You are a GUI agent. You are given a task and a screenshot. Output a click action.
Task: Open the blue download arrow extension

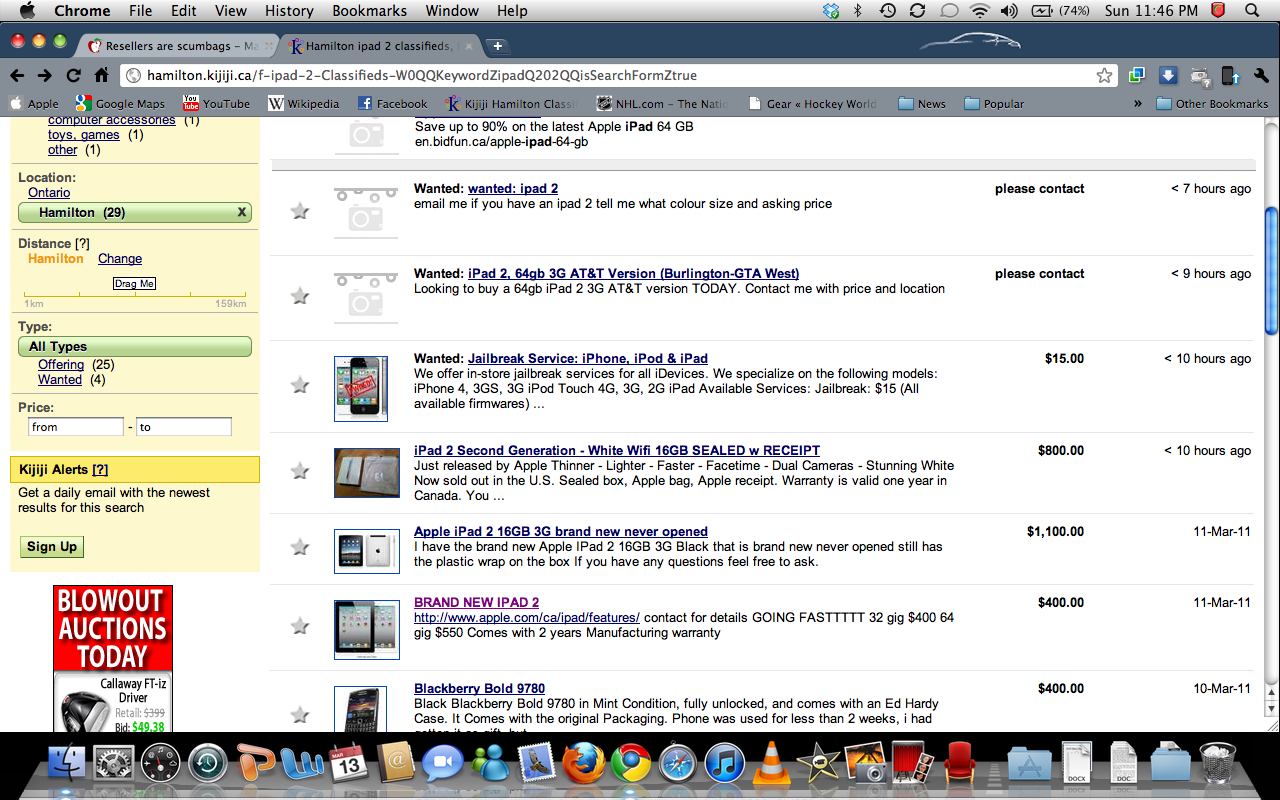pos(1168,76)
